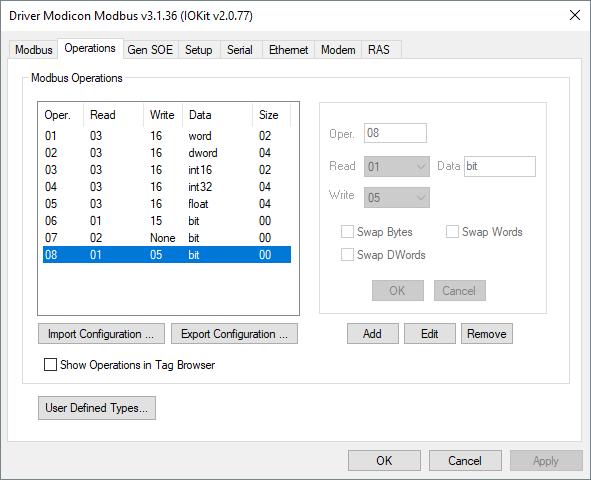Open the Serial tab
The height and width of the screenshot is (480, 591).
coord(240,50)
